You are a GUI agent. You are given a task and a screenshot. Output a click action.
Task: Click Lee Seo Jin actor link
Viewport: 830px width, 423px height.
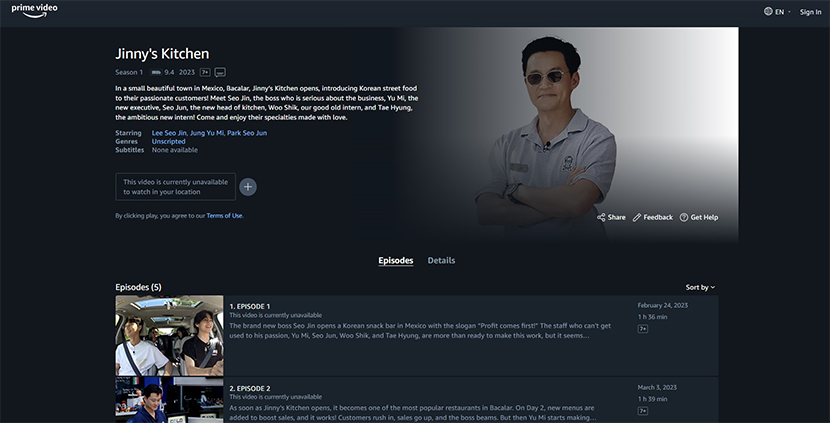click(x=171, y=133)
